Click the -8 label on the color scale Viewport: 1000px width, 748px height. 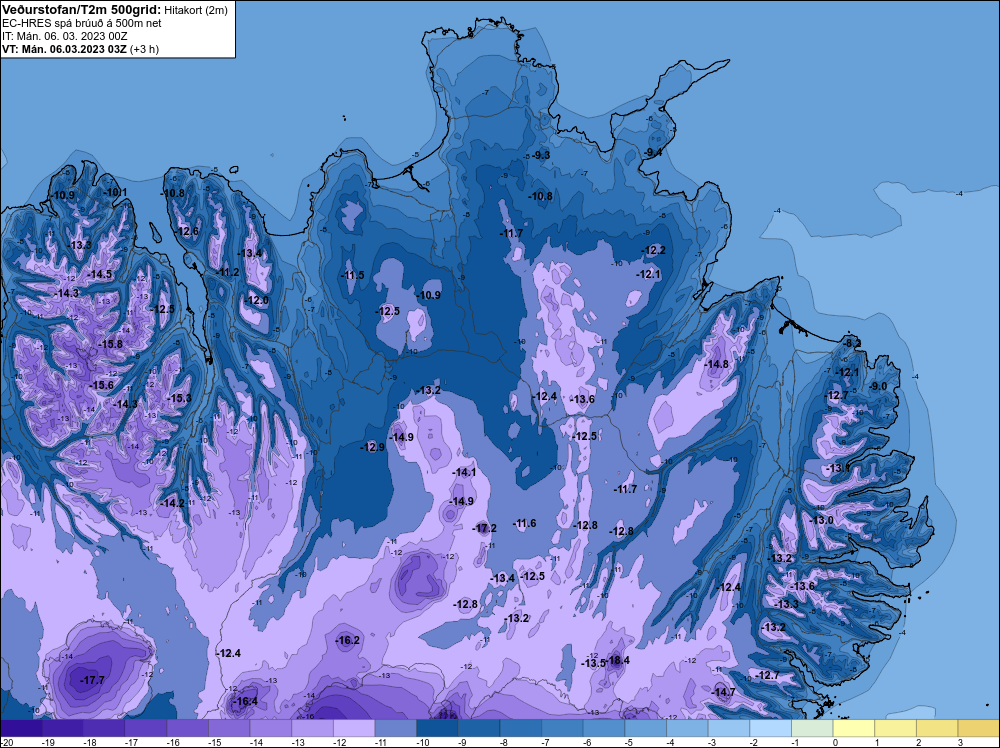[506, 742]
